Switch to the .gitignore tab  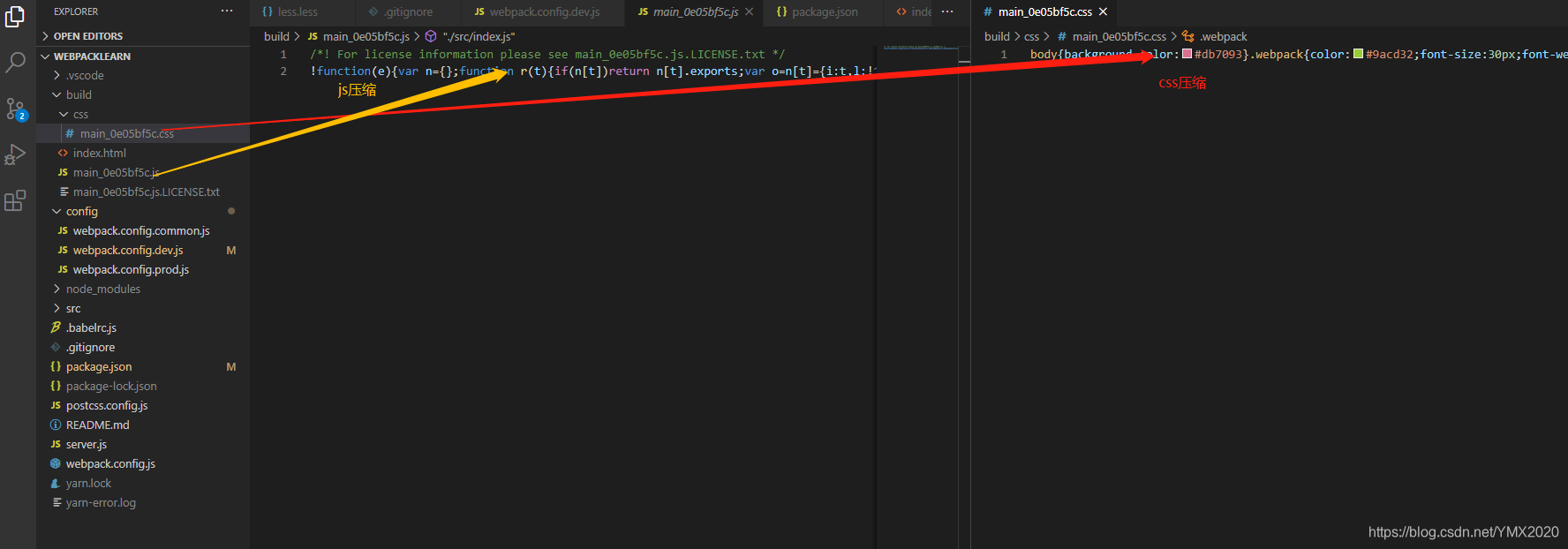coord(407,11)
